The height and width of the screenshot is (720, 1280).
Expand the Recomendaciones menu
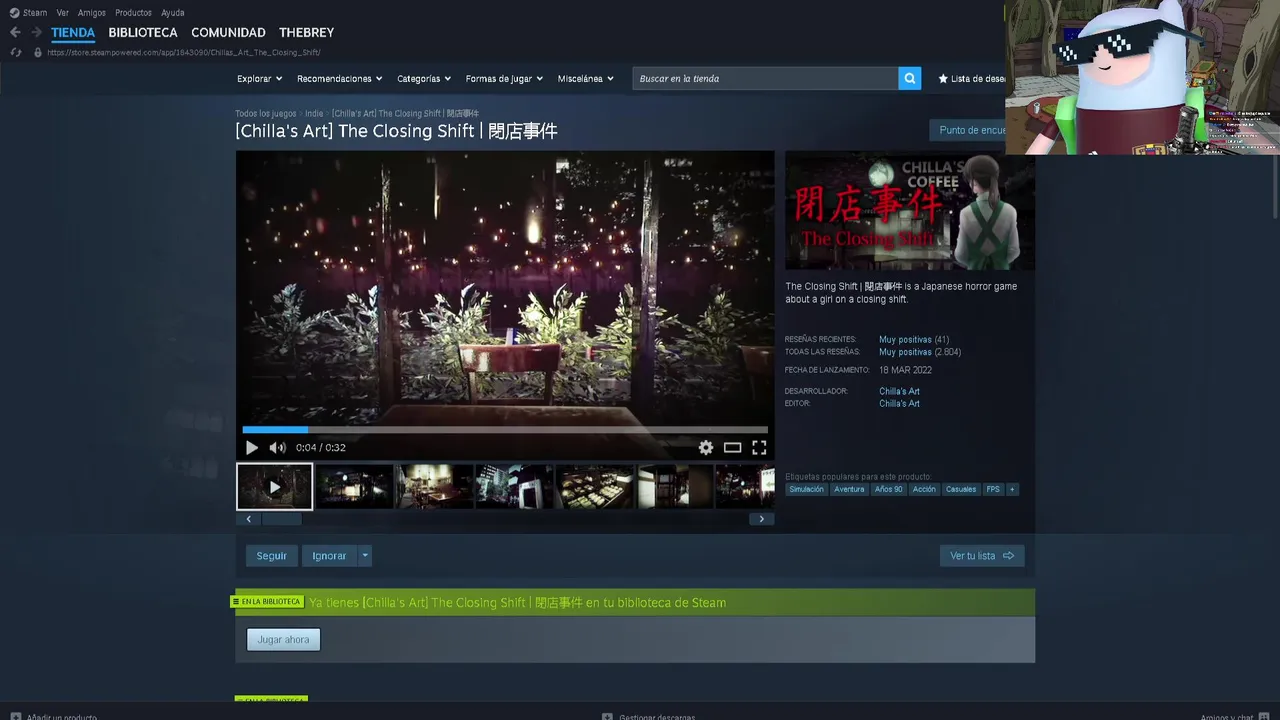340,78
